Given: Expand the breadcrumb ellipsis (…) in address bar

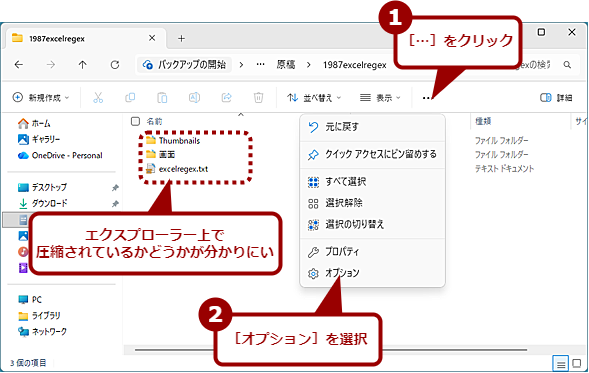Looking at the screenshot, I should (260, 65).
